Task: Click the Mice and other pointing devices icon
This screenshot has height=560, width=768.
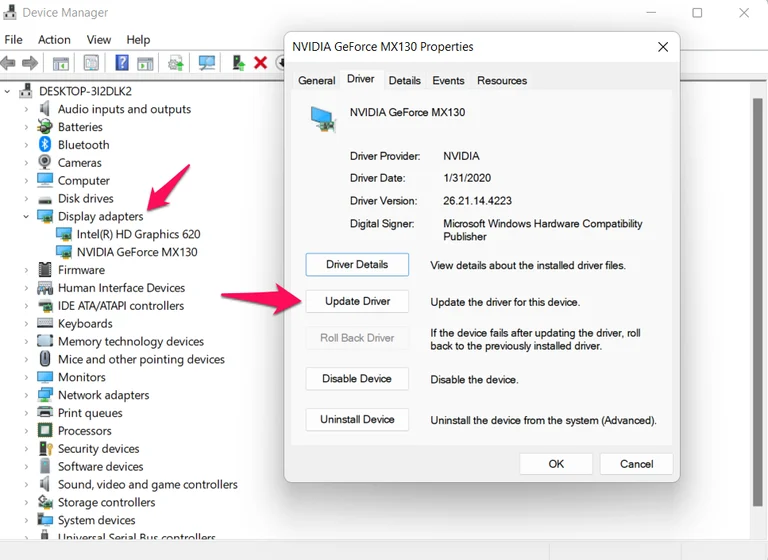Action: [45, 359]
